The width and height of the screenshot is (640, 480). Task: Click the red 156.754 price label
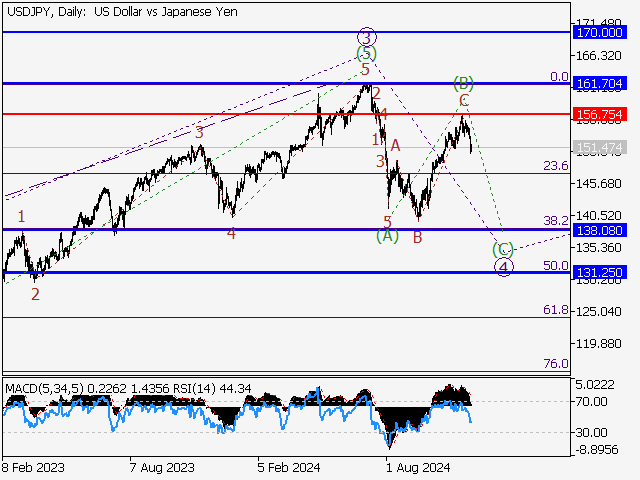coord(600,114)
